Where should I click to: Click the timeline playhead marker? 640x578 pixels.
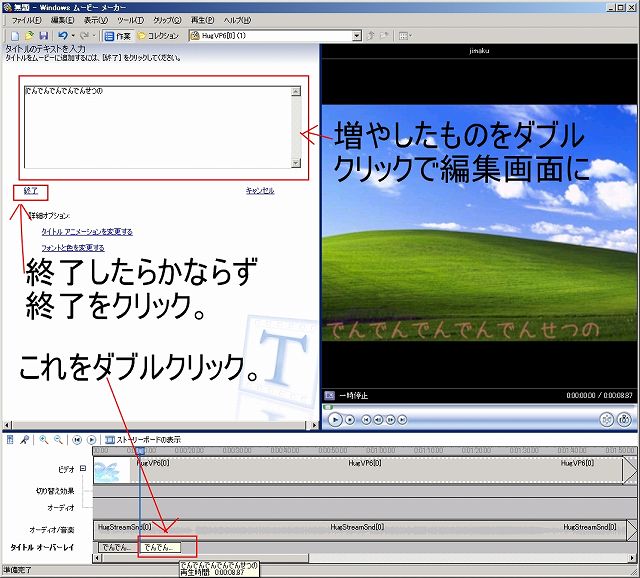point(140,451)
